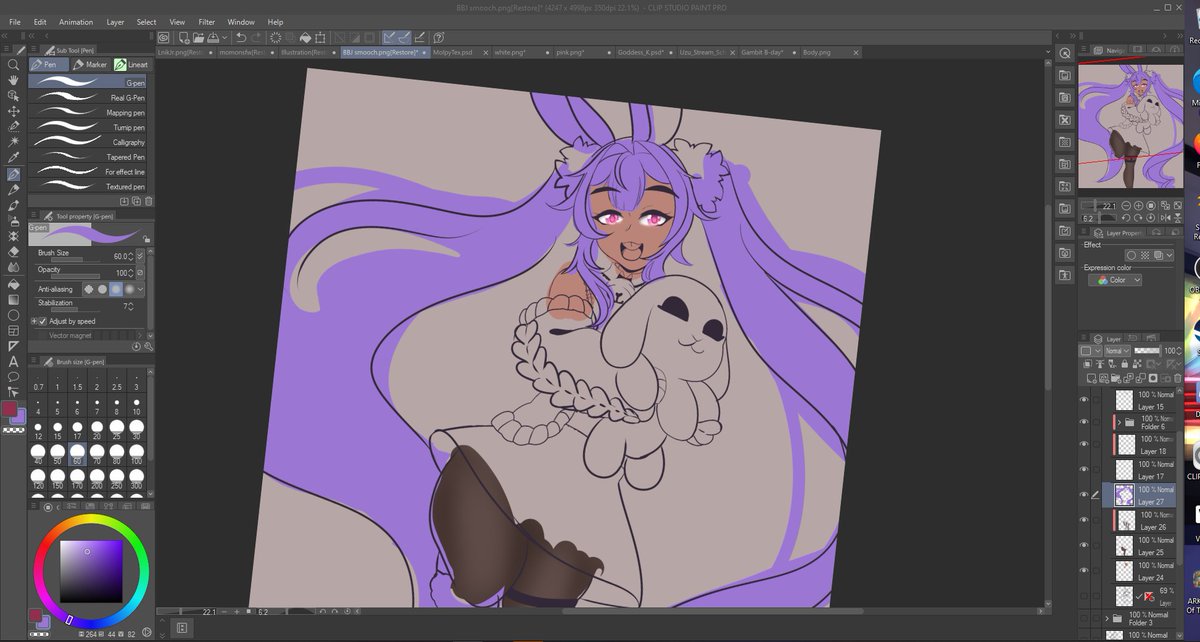Open the Brush Size dynamics button
Image resolution: width=1200 pixels, height=642 pixels.
pyautogui.click(x=140, y=257)
